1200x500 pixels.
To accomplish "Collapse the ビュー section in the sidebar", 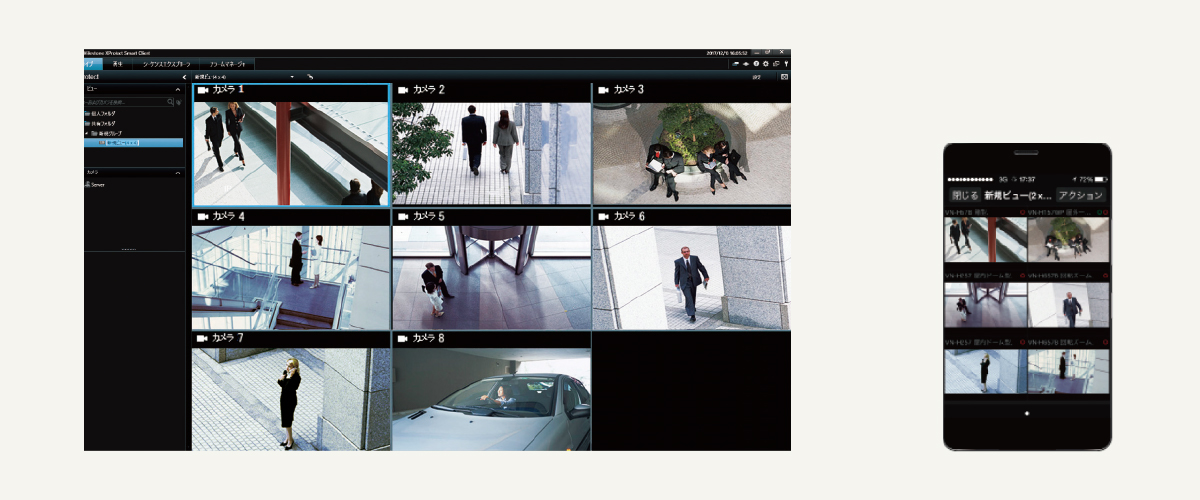I will (178, 89).
